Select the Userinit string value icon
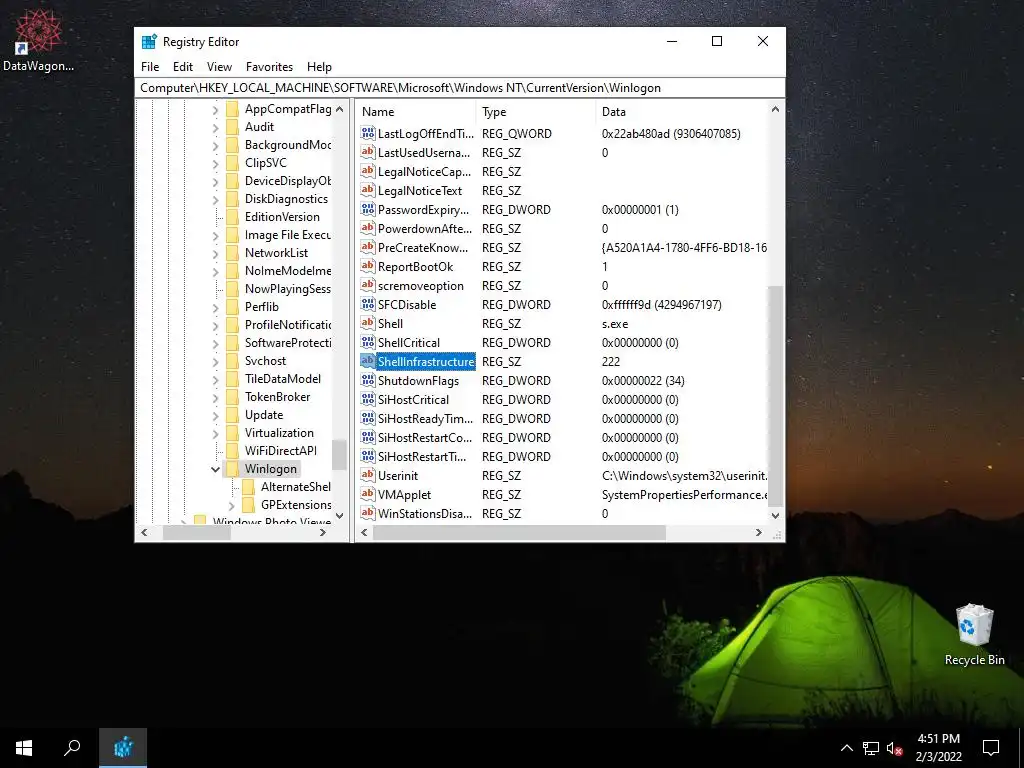Screen dimensions: 1024x768 tap(368, 475)
